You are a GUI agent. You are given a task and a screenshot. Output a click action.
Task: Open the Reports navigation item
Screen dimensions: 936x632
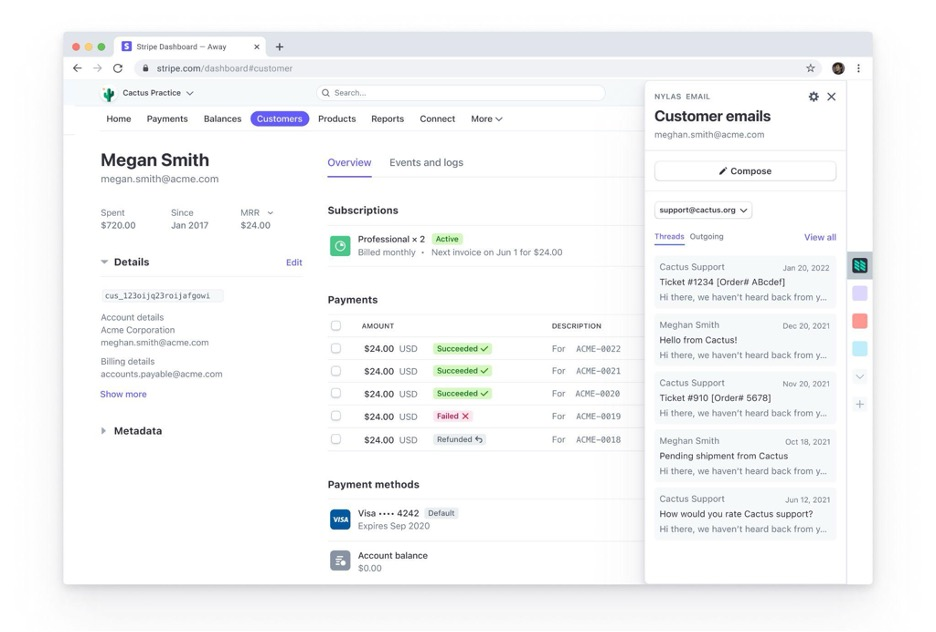(x=387, y=119)
